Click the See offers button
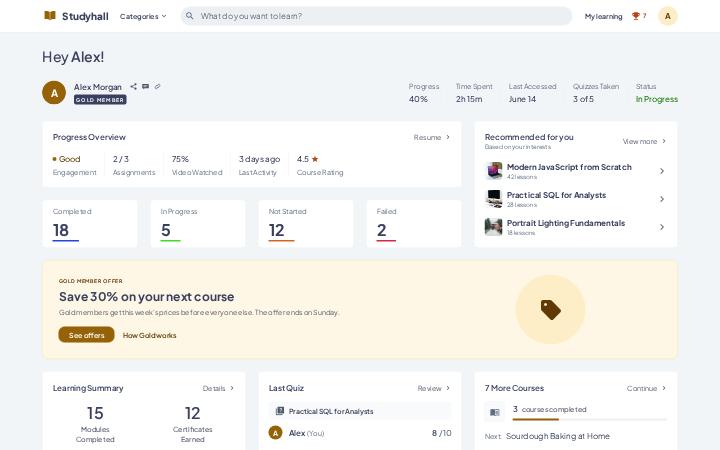 point(86,335)
